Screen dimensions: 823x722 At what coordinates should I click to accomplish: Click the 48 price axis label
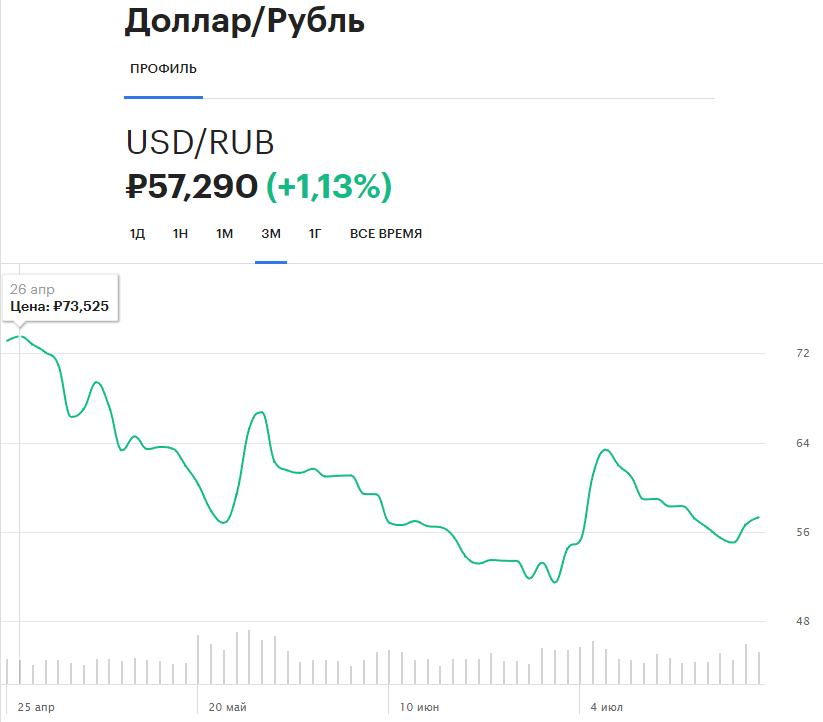point(774,622)
